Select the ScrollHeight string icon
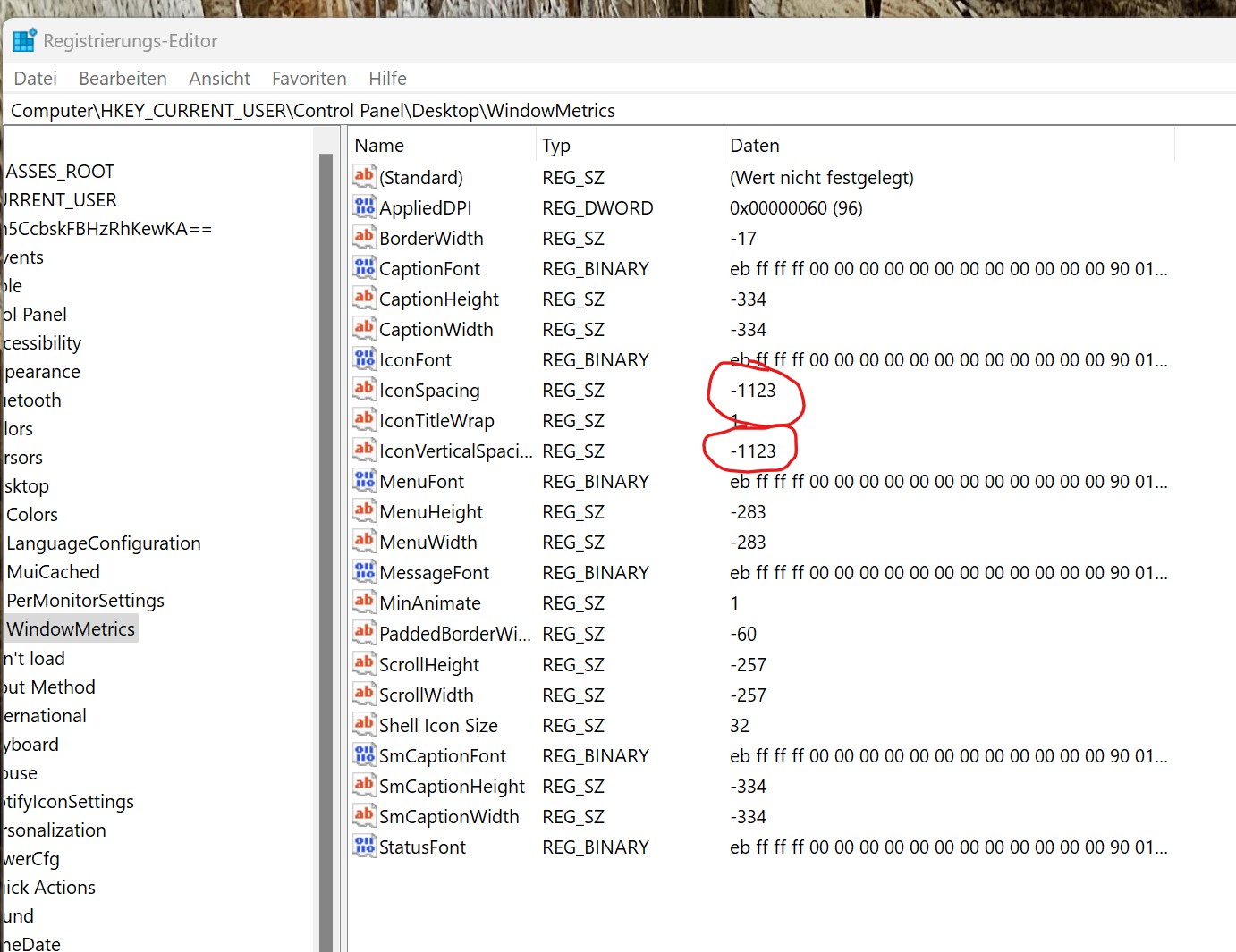Image resolution: width=1236 pixels, height=952 pixels. point(364,663)
